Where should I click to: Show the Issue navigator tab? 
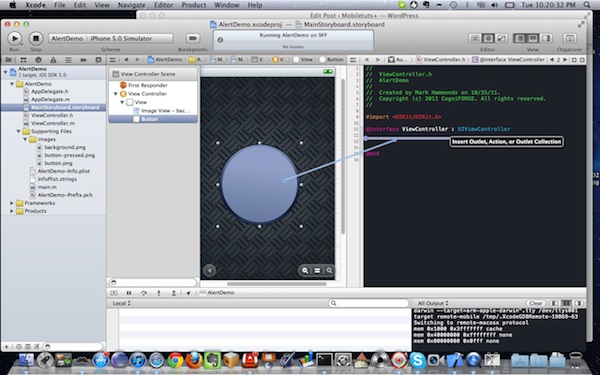[x=53, y=60]
